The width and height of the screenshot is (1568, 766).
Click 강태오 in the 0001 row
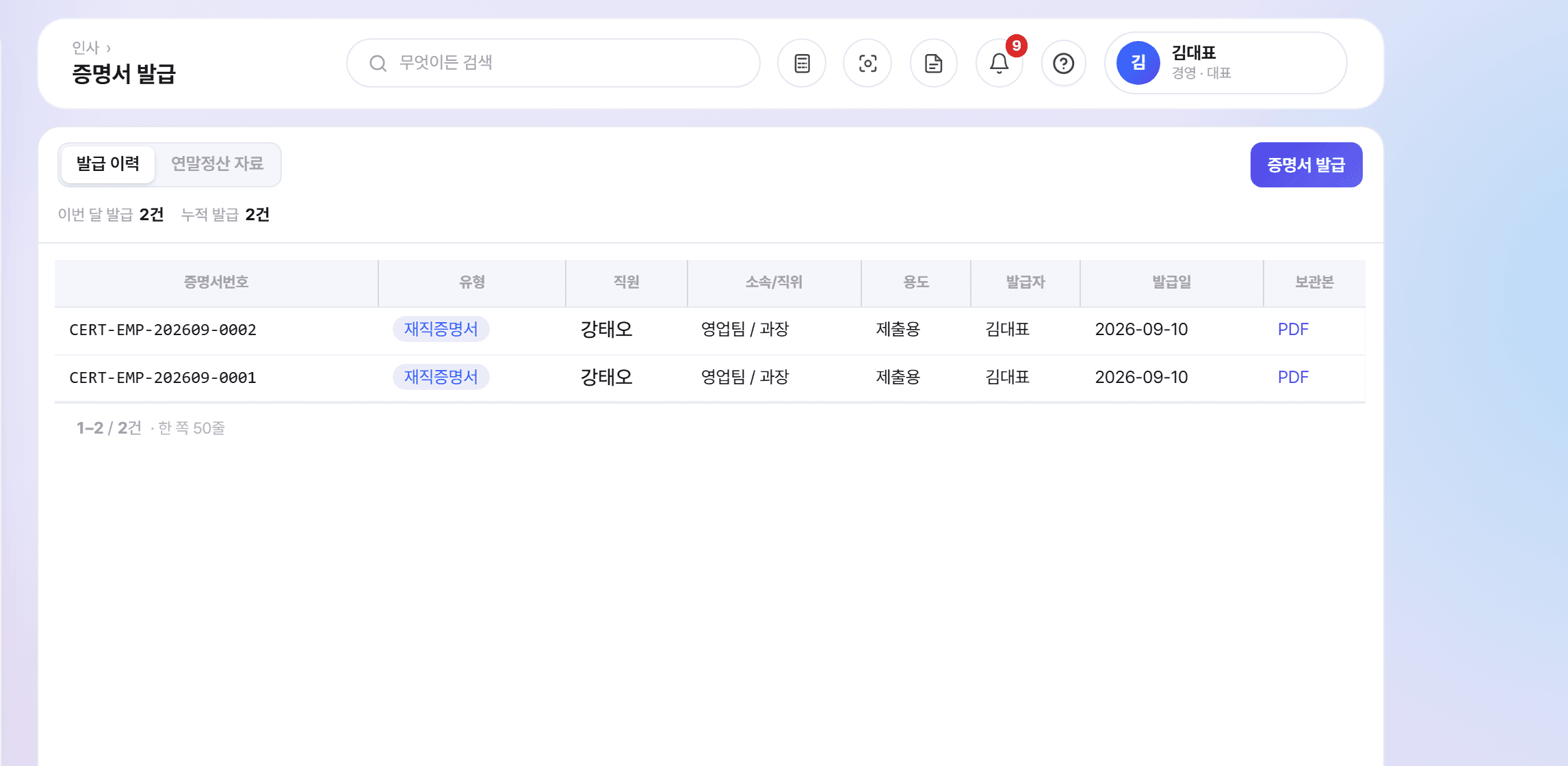coord(606,378)
